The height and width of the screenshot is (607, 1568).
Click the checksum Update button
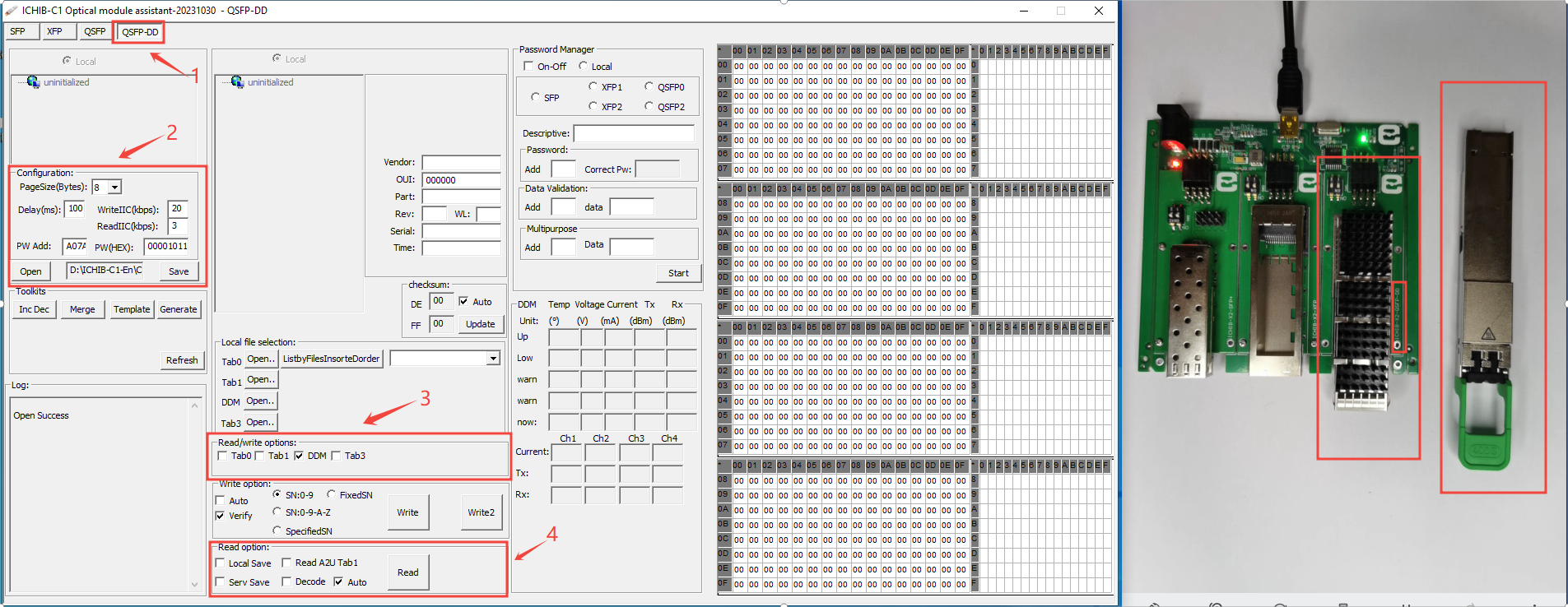(x=480, y=324)
